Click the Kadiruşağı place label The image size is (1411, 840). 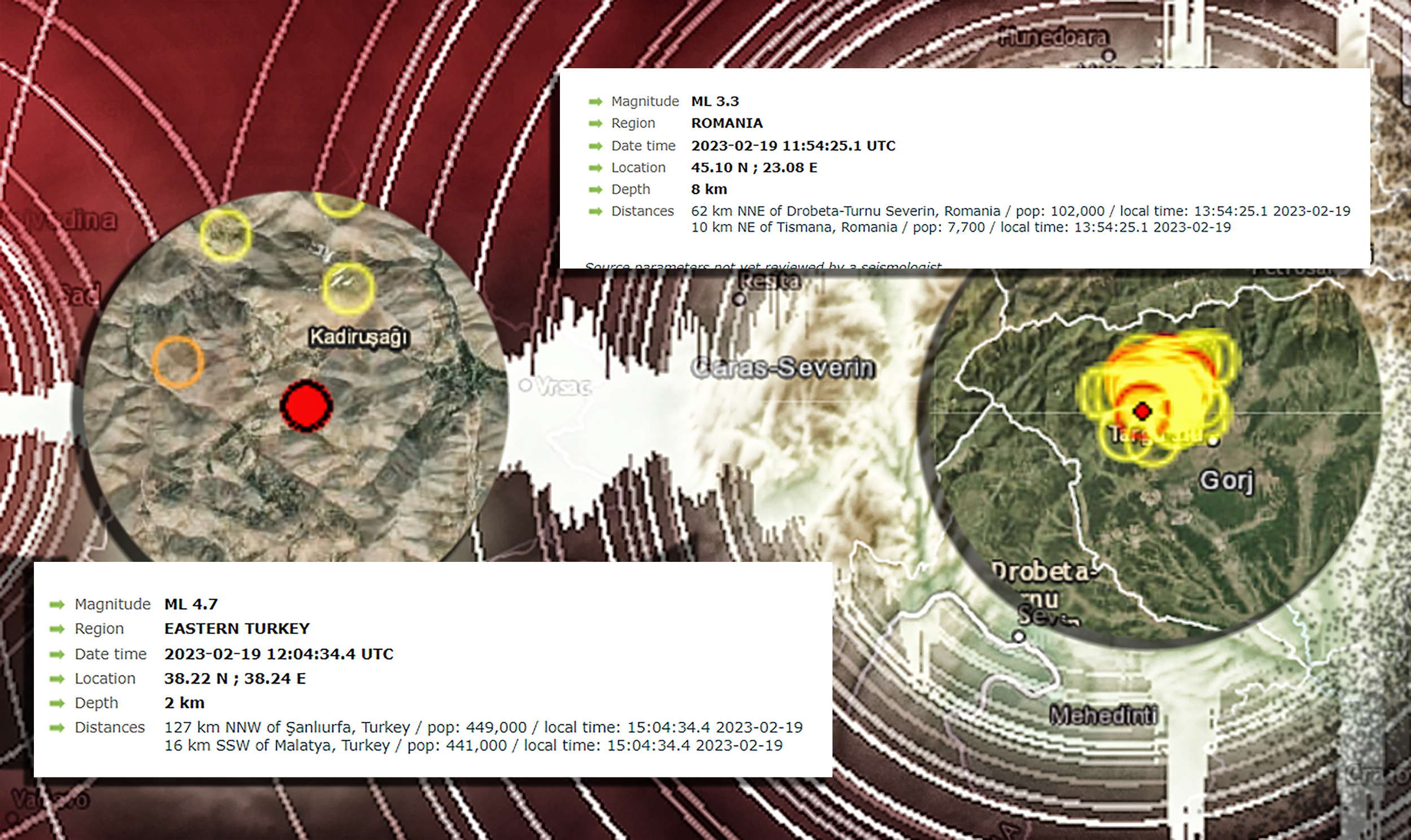pyautogui.click(x=358, y=338)
